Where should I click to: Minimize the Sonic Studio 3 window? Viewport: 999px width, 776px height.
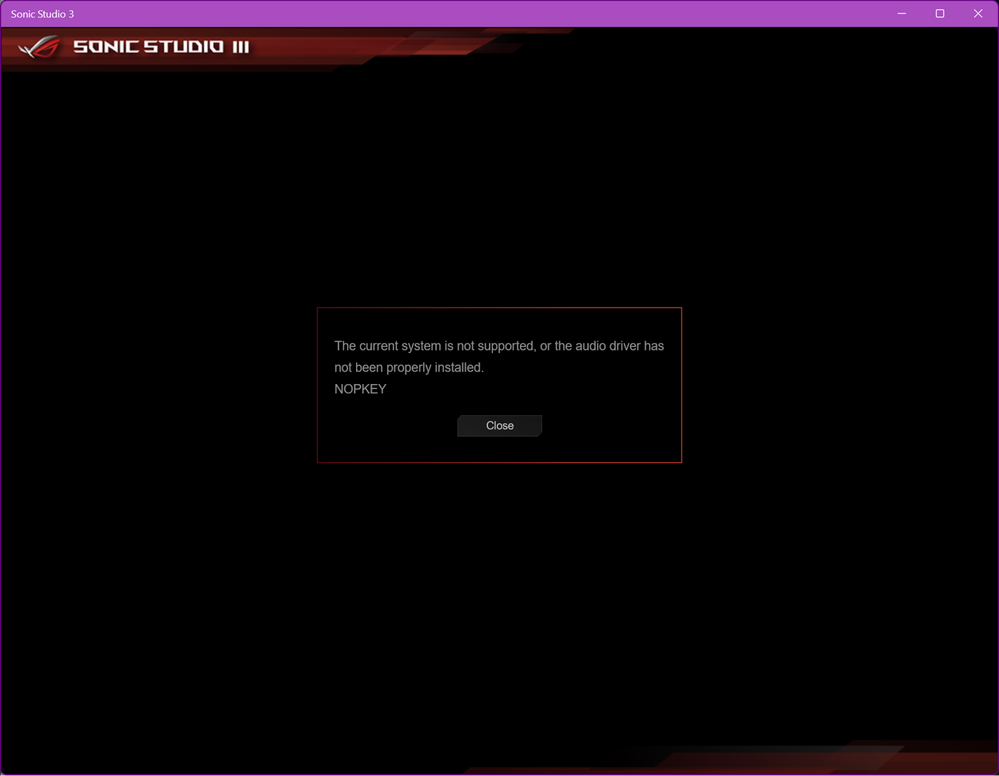[902, 13]
